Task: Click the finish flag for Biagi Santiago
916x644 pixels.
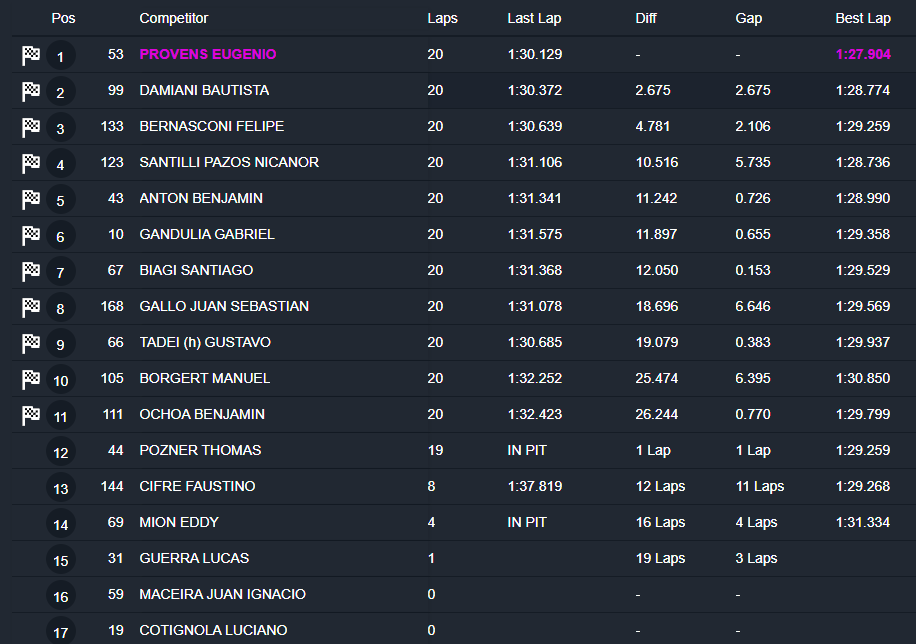Action: 31,271
